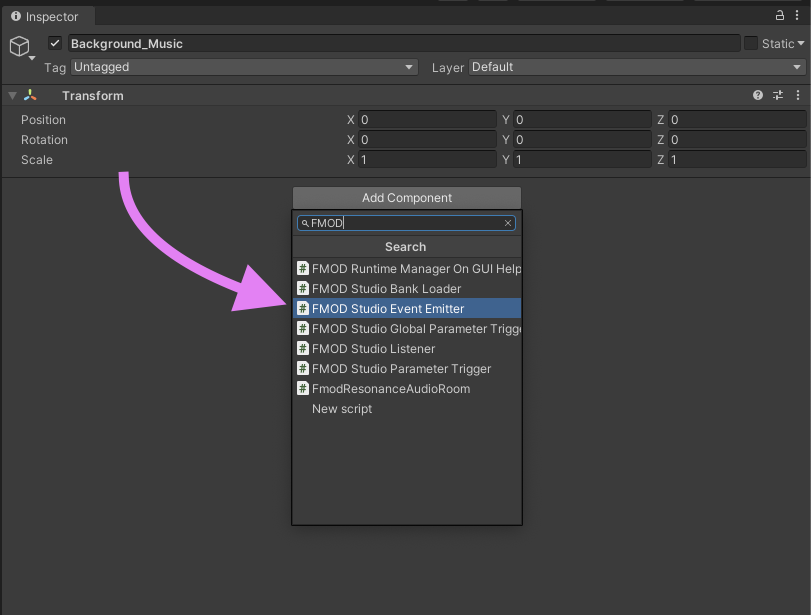Open the Static flags dropdown arrow
Image resolution: width=811 pixels, height=615 pixels.
point(800,44)
